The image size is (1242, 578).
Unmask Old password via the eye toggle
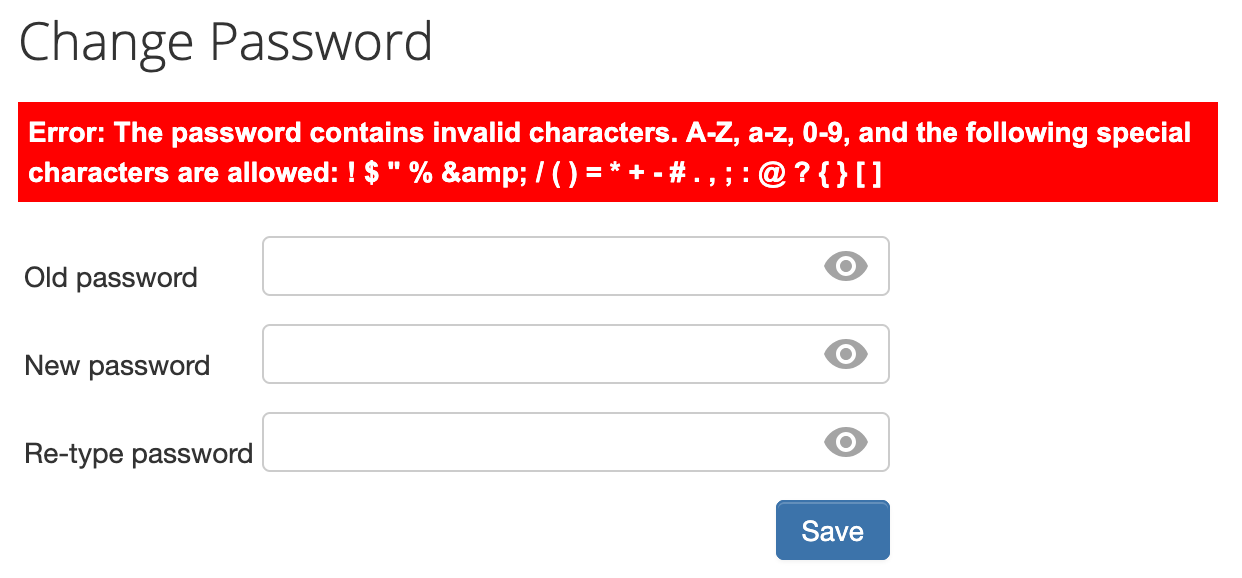pyautogui.click(x=845, y=266)
